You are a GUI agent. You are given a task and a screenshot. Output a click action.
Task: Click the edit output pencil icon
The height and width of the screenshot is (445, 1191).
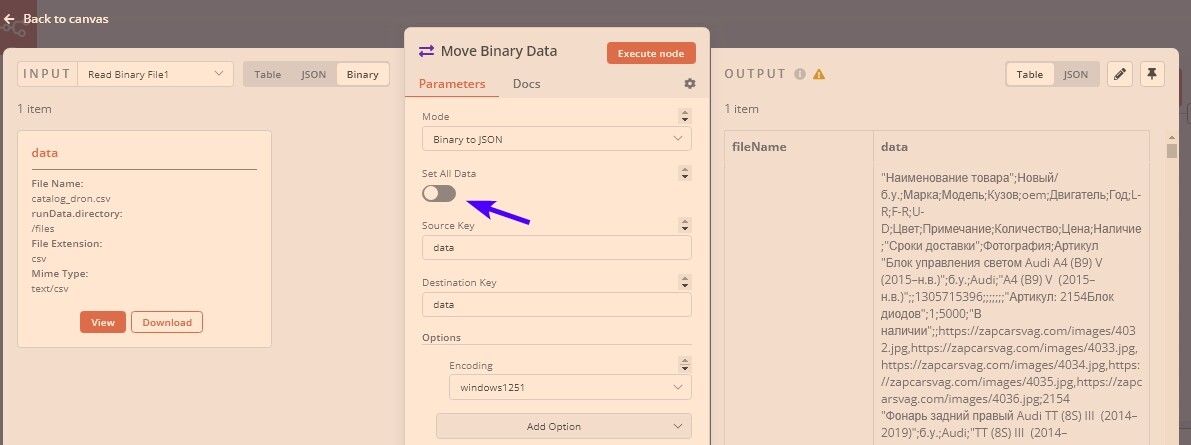pos(1120,74)
